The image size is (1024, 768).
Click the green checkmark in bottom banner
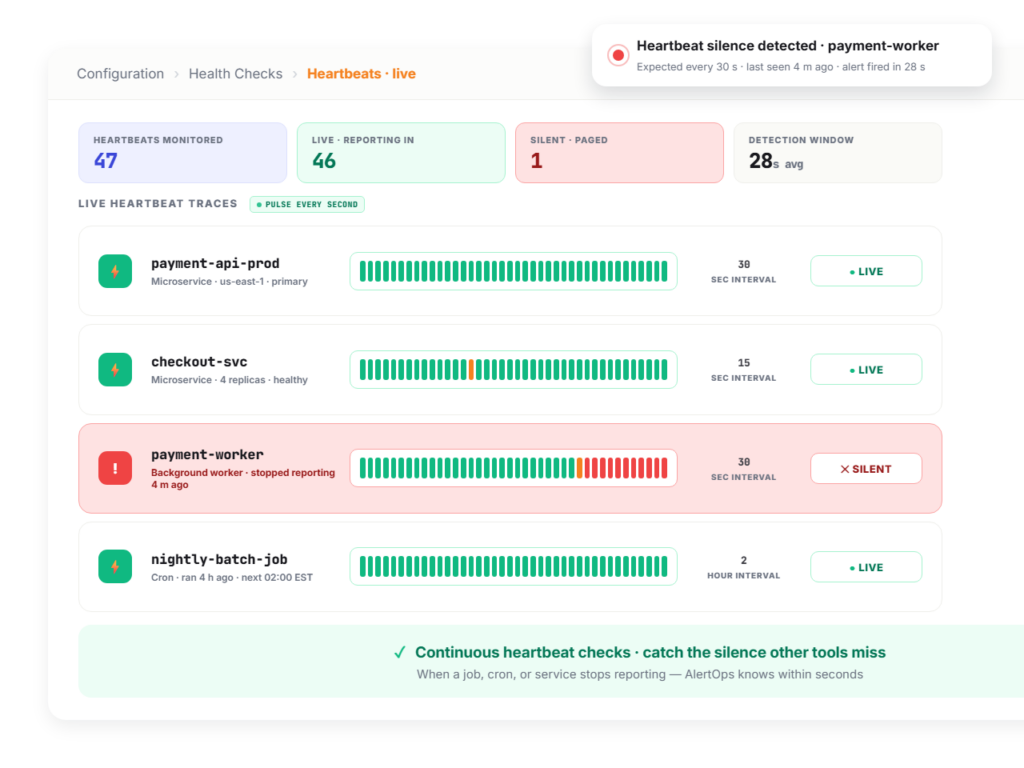(400, 652)
